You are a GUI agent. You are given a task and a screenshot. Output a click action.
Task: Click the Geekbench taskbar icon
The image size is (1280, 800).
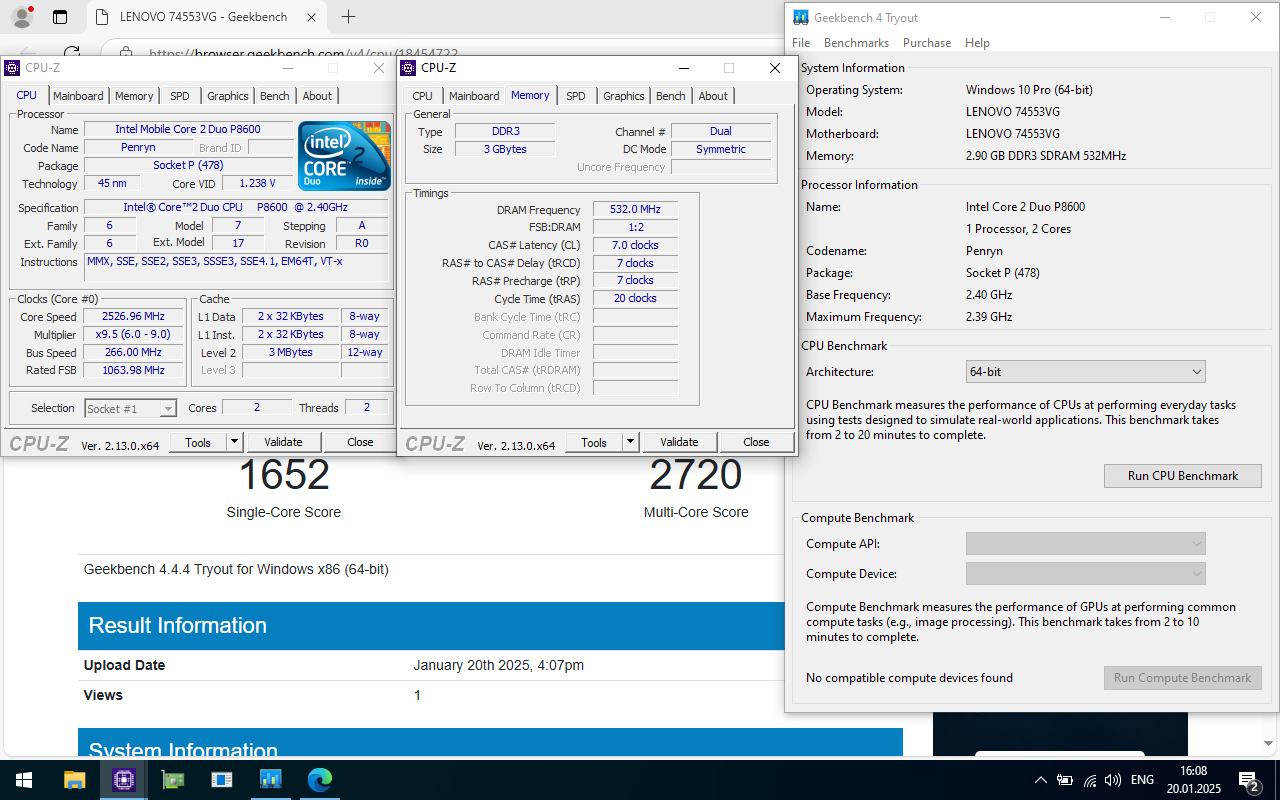pos(270,780)
